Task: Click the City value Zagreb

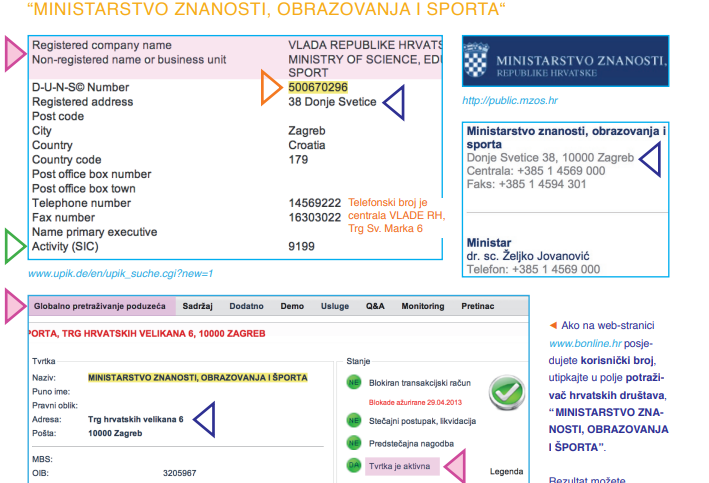Action: click(x=307, y=131)
